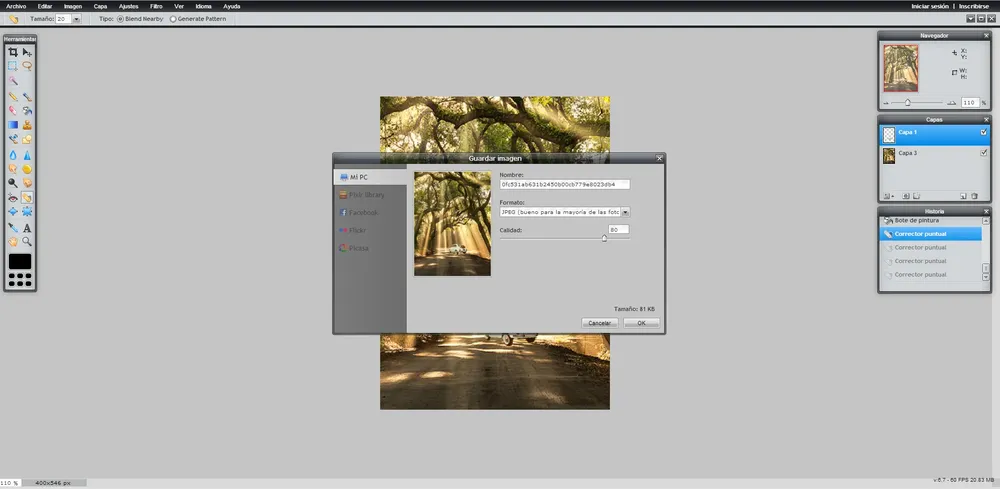This screenshot has width=1000, height=489.
Task: Open the Formato dropdown list
Action: 625,212
